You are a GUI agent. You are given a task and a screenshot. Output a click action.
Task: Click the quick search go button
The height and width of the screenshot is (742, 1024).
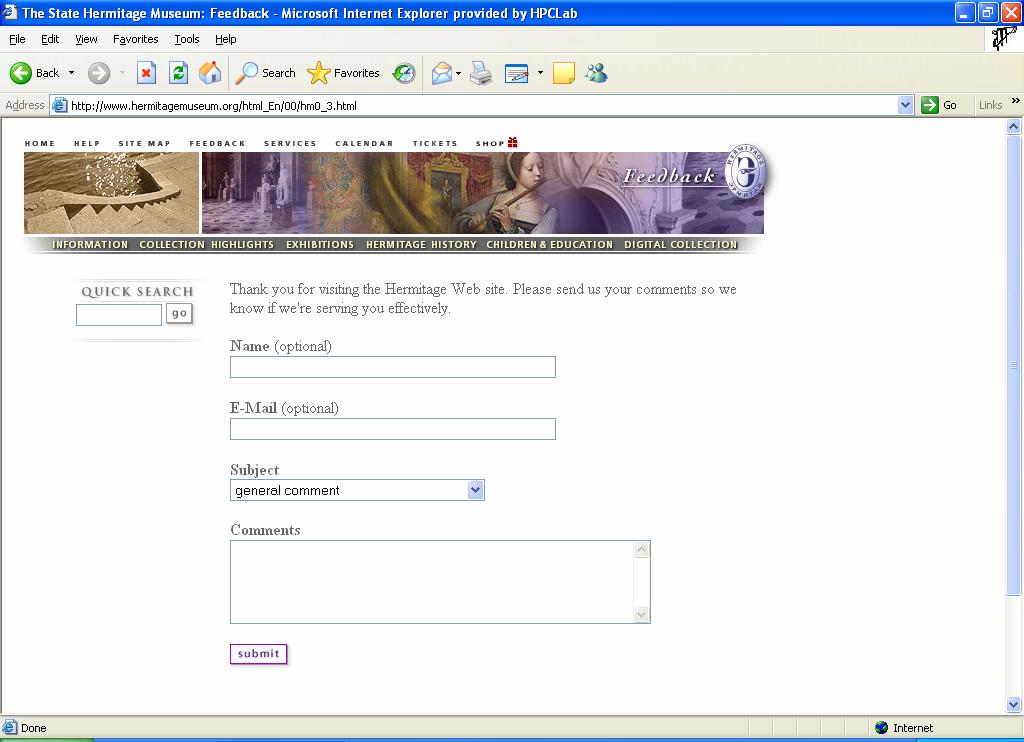(179, 314)
